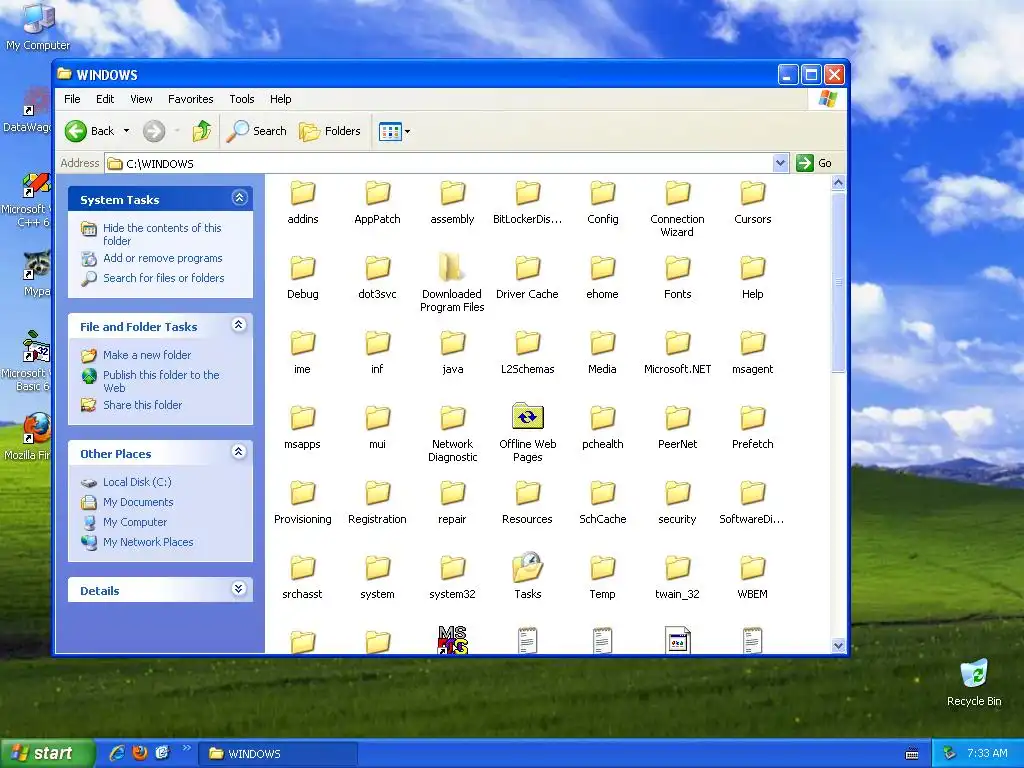The width and height of the screenshot is (1024, 768).
Task: Select the system32 folder icon
Action: pos(453,568)
